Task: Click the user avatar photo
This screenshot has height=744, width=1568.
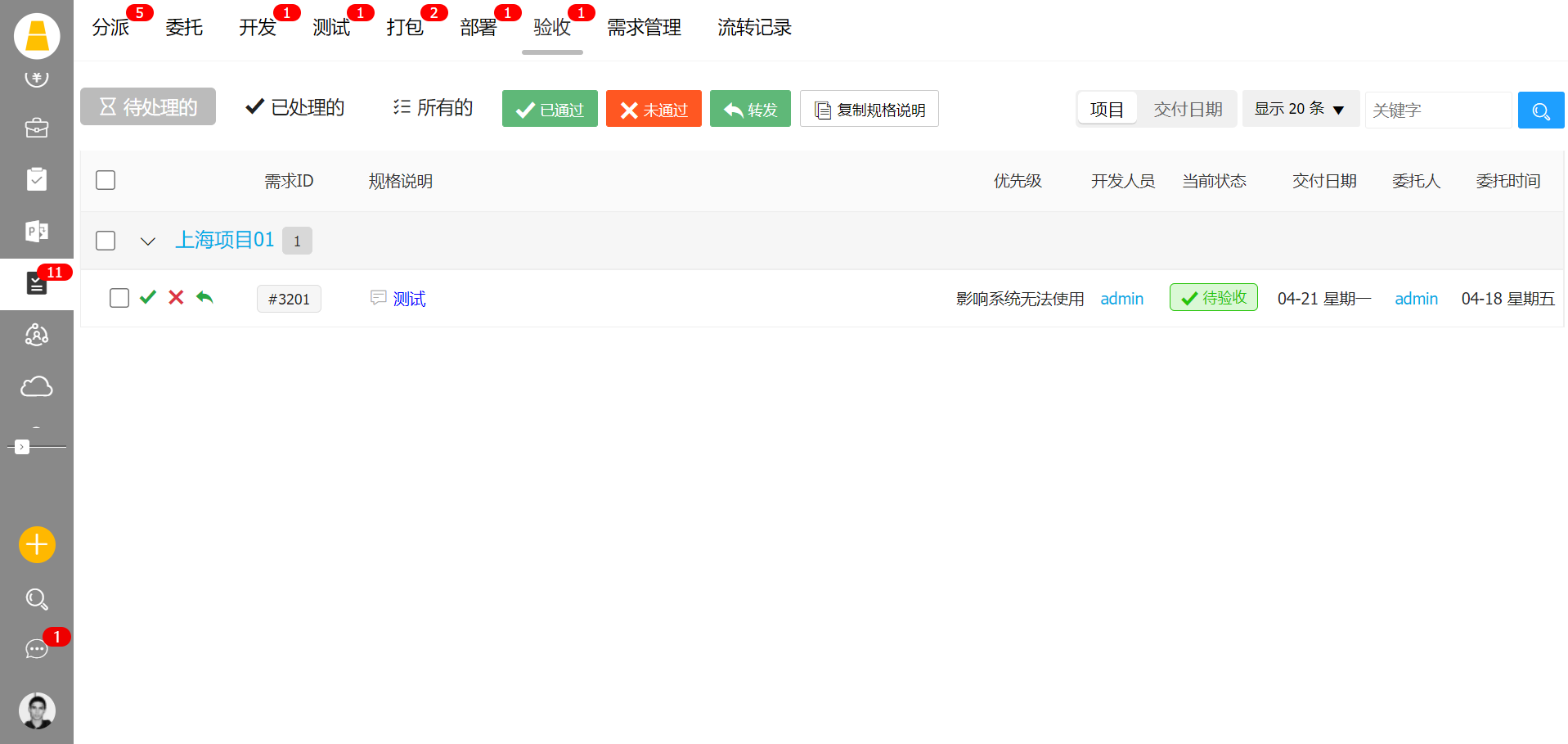Action: (x=37, y=710)
